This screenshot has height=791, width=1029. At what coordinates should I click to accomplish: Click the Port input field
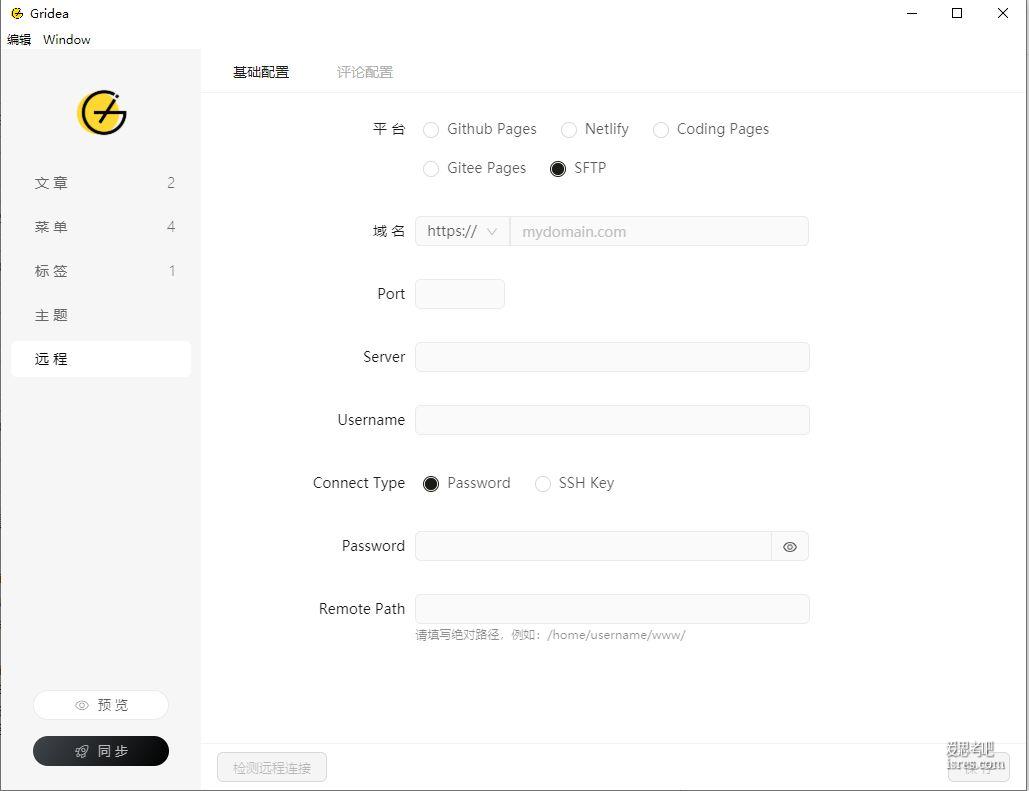click(x=460, y=293)
